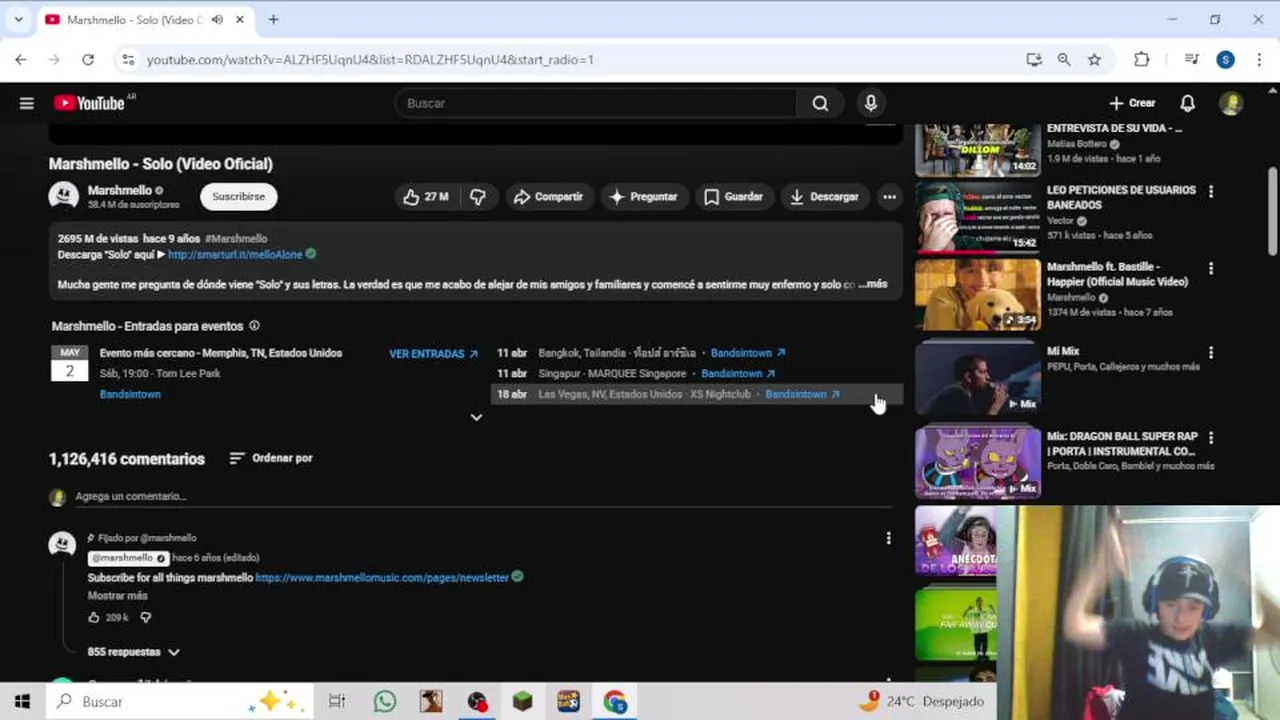1280x720 pixels.
Task: Bookmark this page with the star icon
Action: [x=1094, y=60]
